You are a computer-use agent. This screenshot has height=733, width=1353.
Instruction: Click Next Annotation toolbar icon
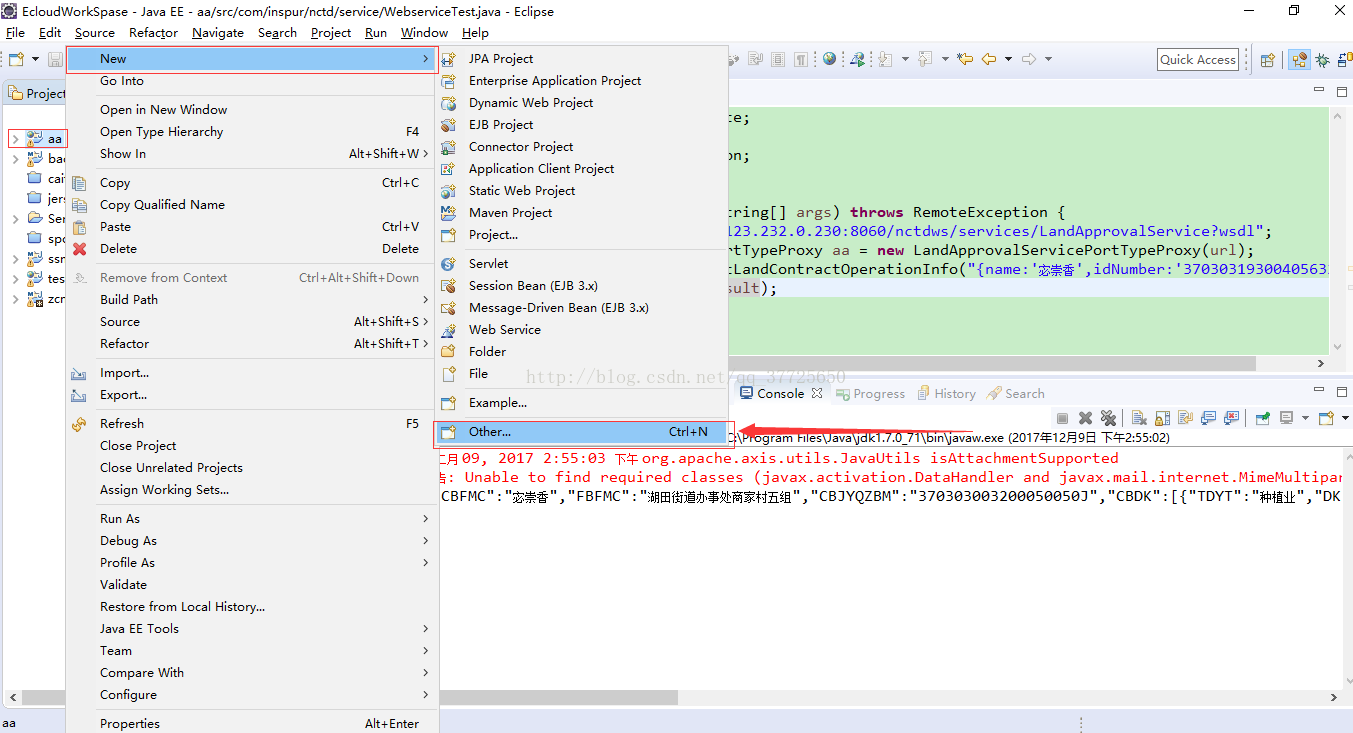(x=885, y=59)
